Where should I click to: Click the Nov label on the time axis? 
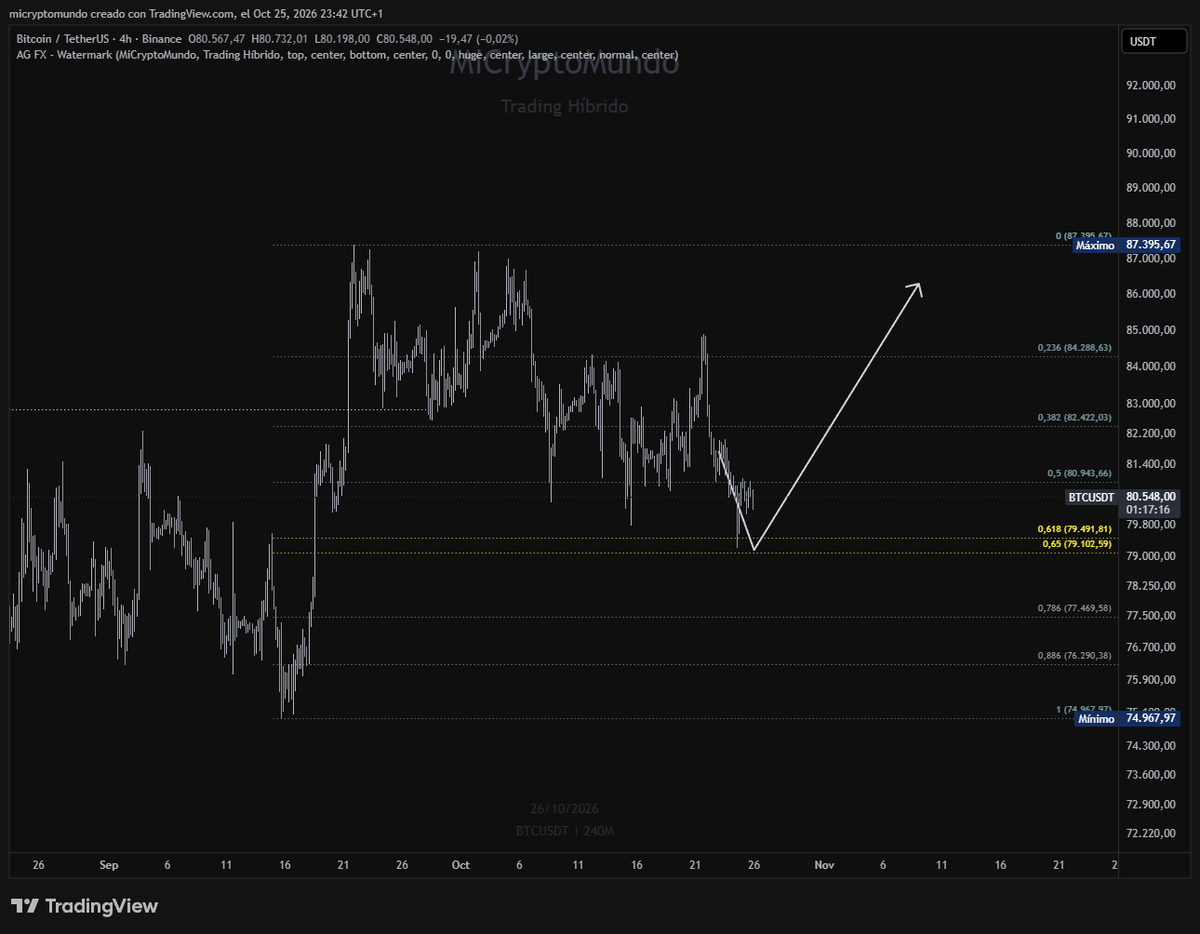[824, 864]
